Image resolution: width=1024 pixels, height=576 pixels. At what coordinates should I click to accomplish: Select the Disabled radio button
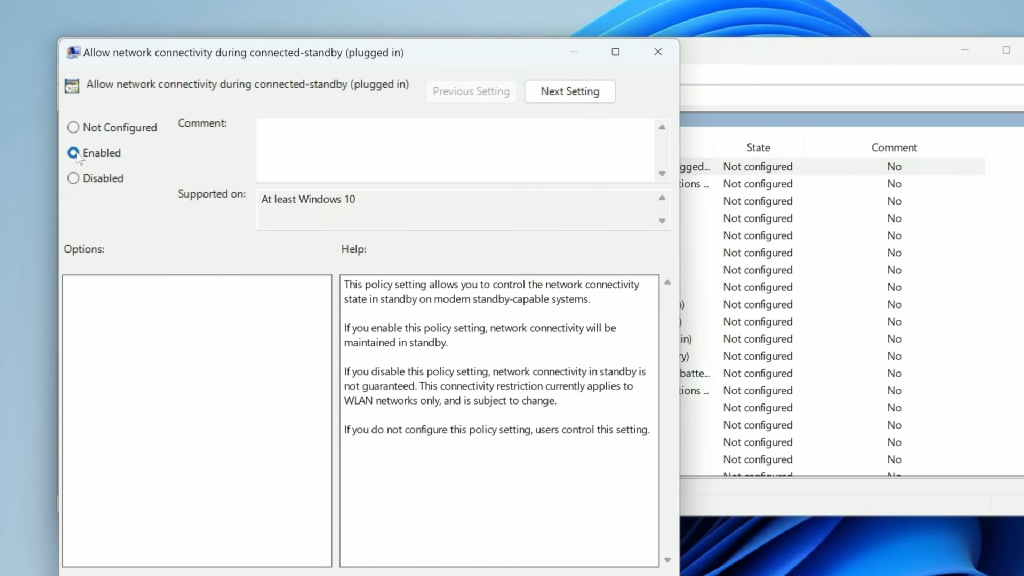[x=72, y=177]
